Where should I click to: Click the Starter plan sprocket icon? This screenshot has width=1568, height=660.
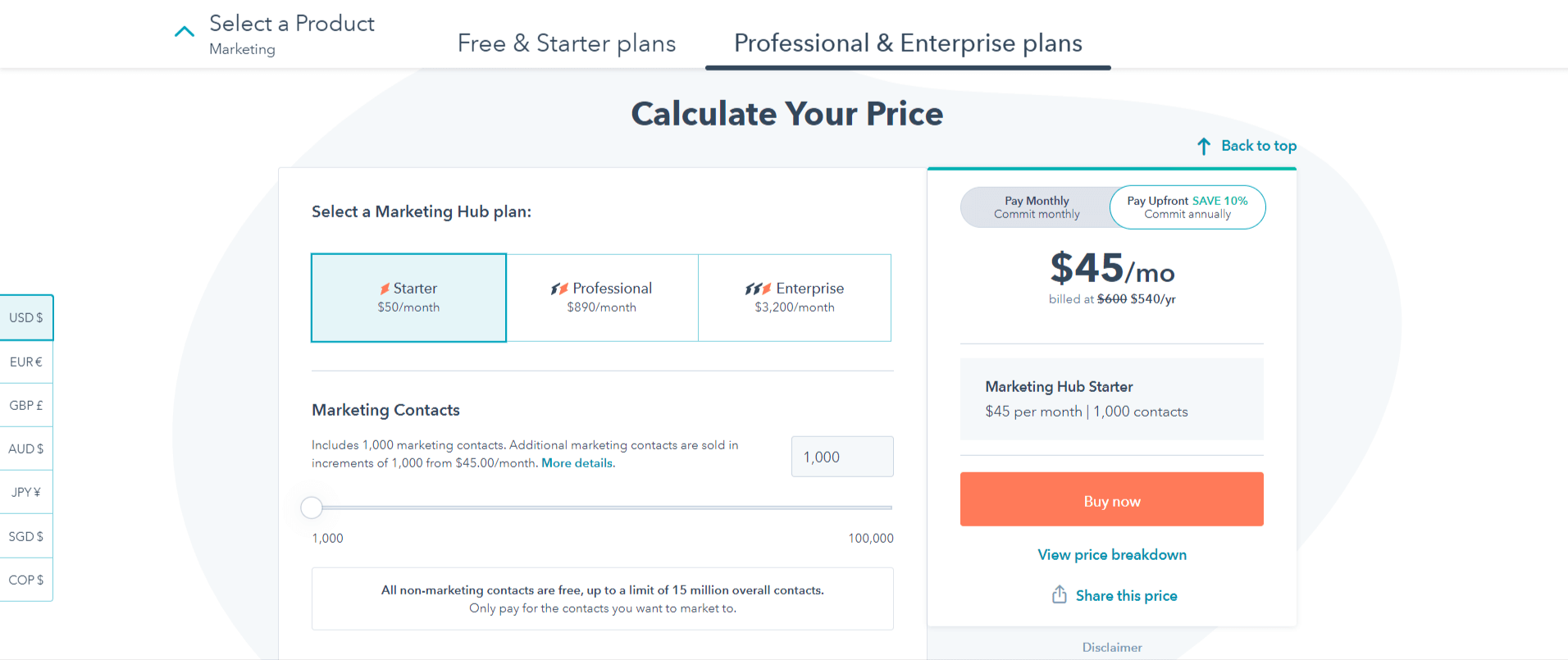[x=385, y=289]
